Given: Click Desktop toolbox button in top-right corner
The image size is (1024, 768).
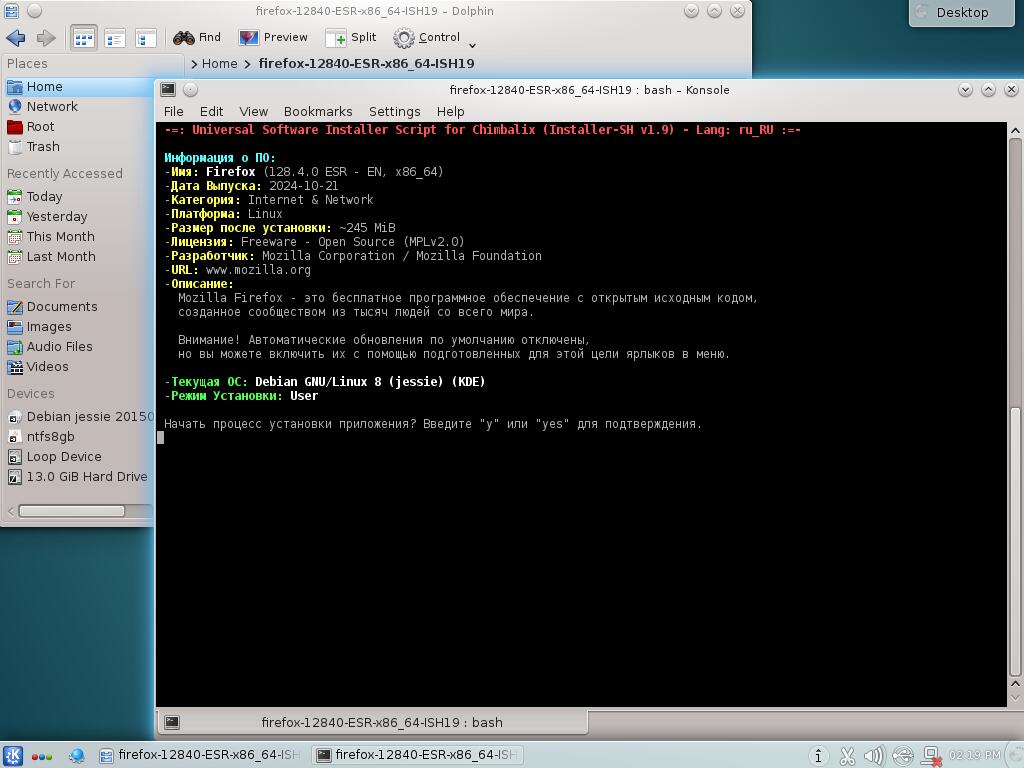Looking at the screenshot, I should click(962, 12).
